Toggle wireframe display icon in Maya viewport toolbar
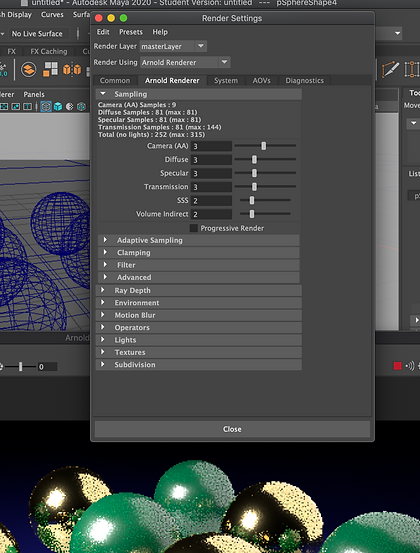Screen dimensions: 420x553 coord(46,106)
